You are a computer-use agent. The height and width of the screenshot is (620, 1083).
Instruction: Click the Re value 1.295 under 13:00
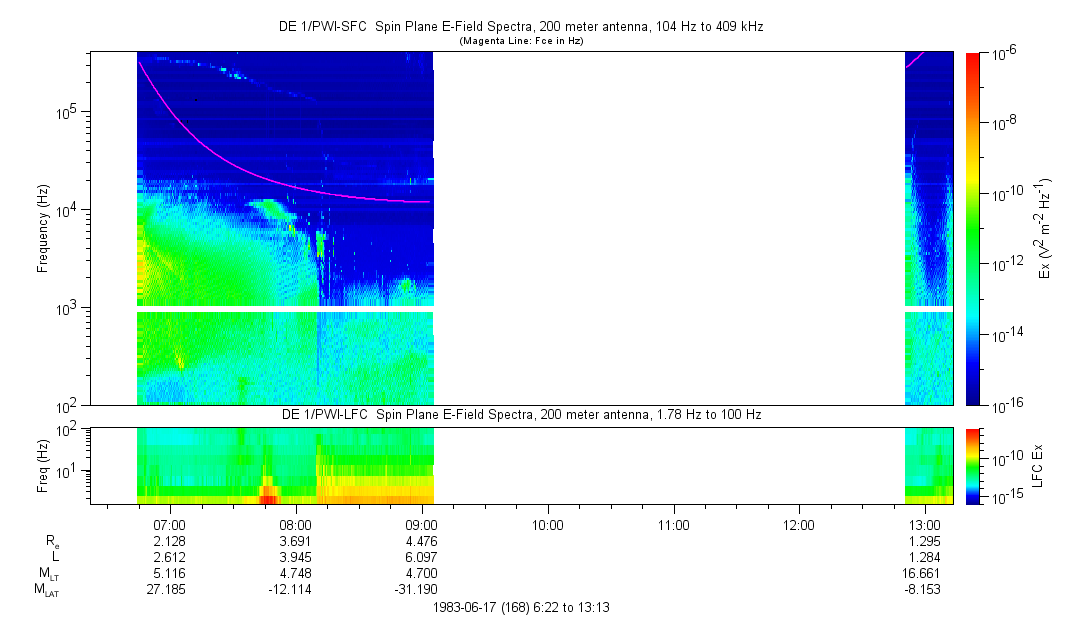tap(925, 540)
